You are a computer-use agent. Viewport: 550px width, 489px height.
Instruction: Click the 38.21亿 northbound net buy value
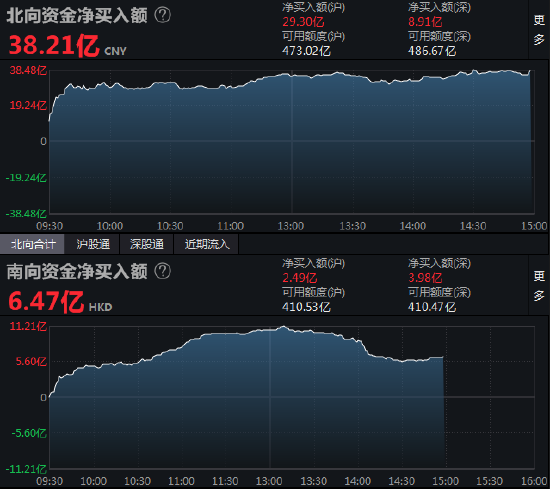click(x=54, y=46)
